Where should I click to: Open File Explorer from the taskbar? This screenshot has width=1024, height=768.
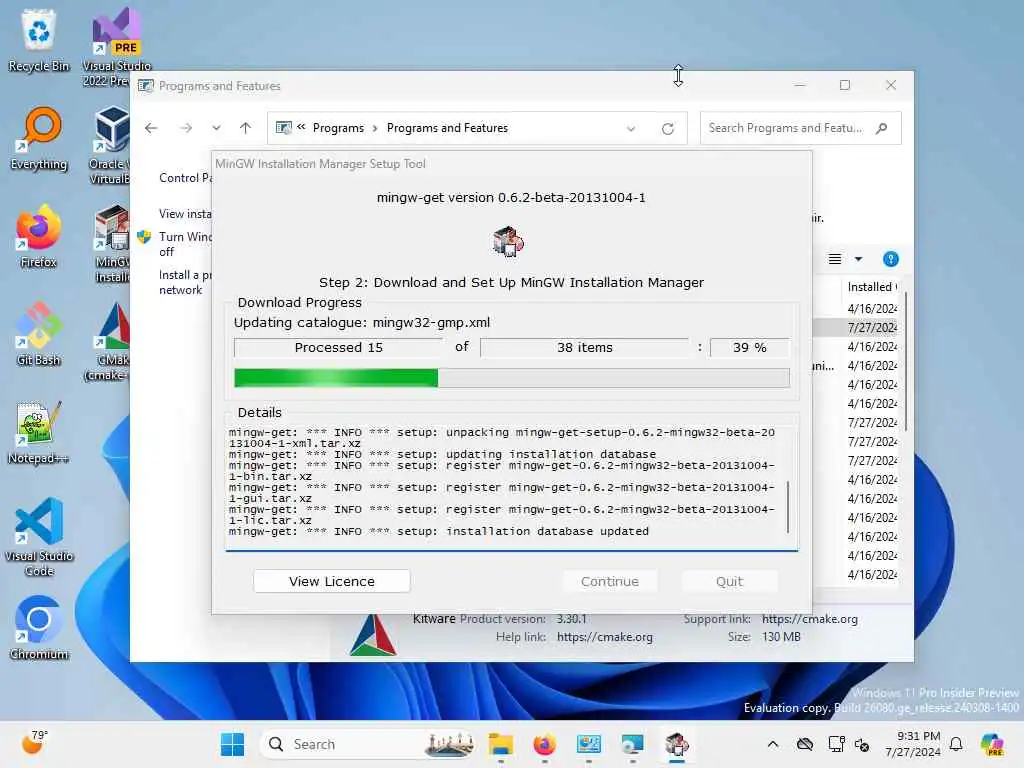[501, 744]
